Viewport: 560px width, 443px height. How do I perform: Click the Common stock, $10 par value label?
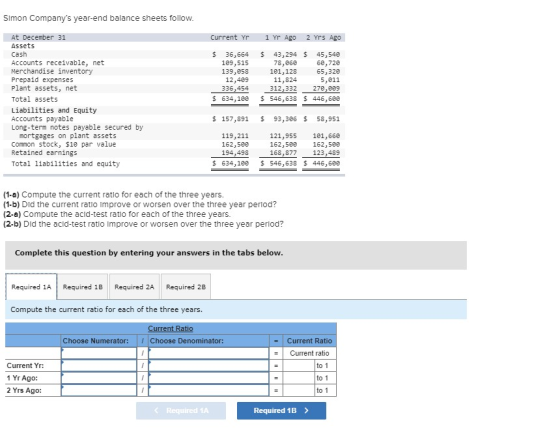(x=64, y=144)
